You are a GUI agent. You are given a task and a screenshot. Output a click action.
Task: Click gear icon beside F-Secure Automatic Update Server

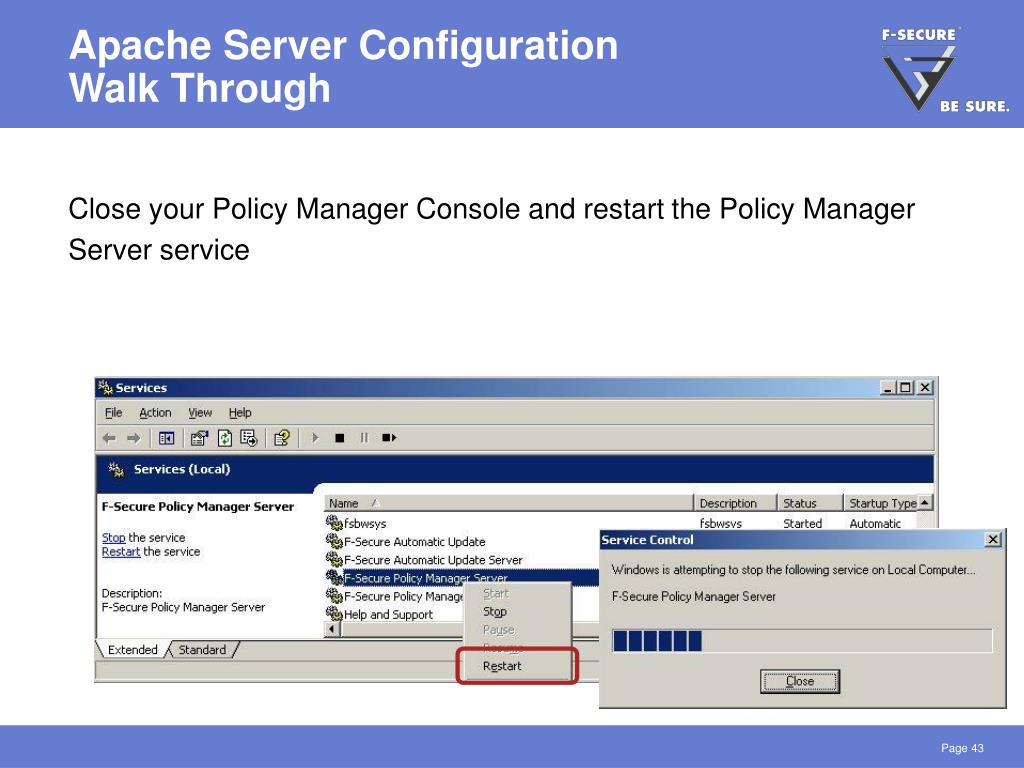[334, 559]
